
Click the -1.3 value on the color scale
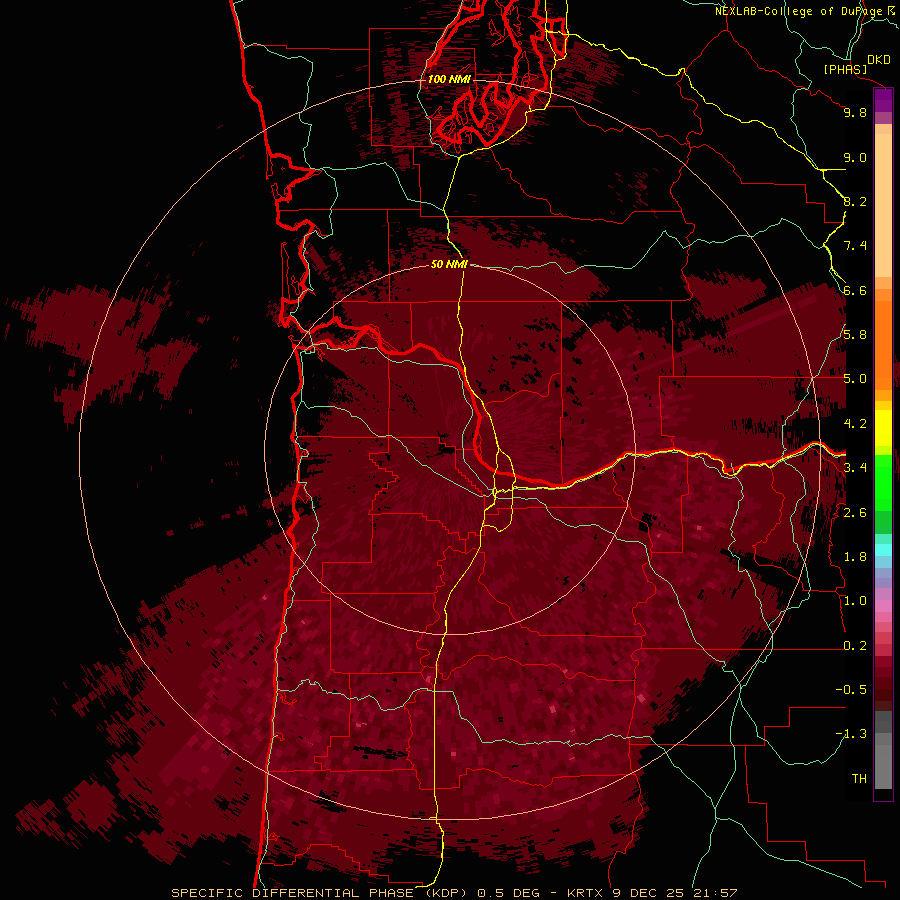(x=851, y=734)
